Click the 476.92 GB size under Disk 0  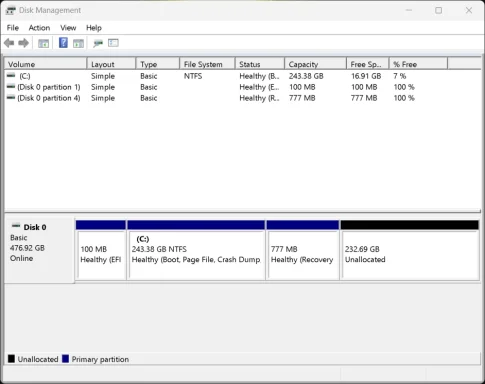point(27,248)
